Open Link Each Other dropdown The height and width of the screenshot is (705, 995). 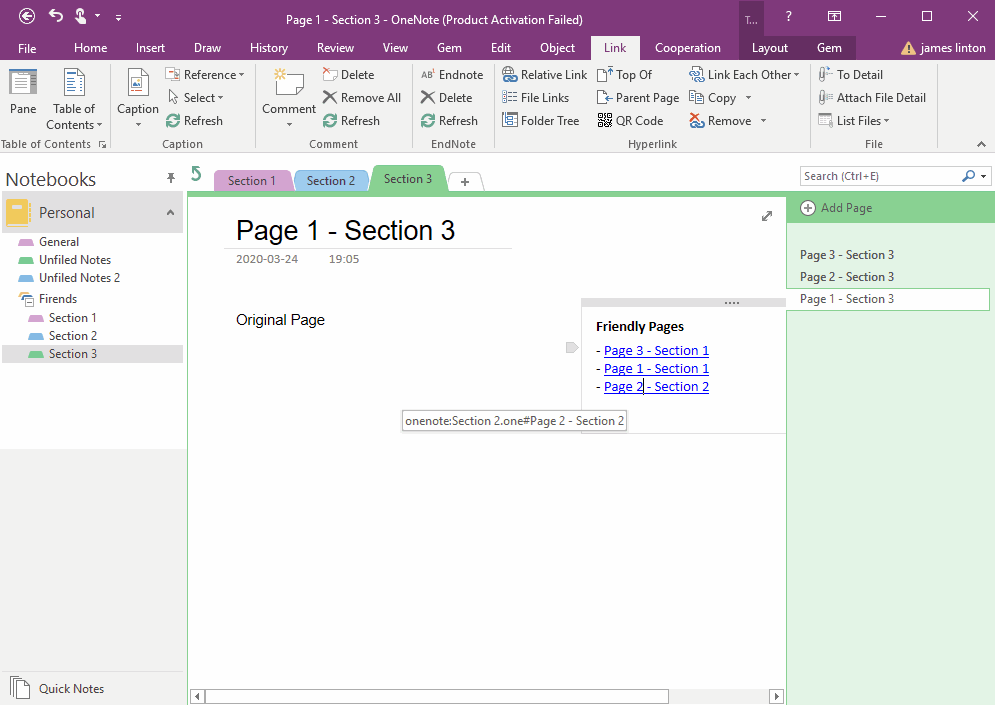pos(744,75)
